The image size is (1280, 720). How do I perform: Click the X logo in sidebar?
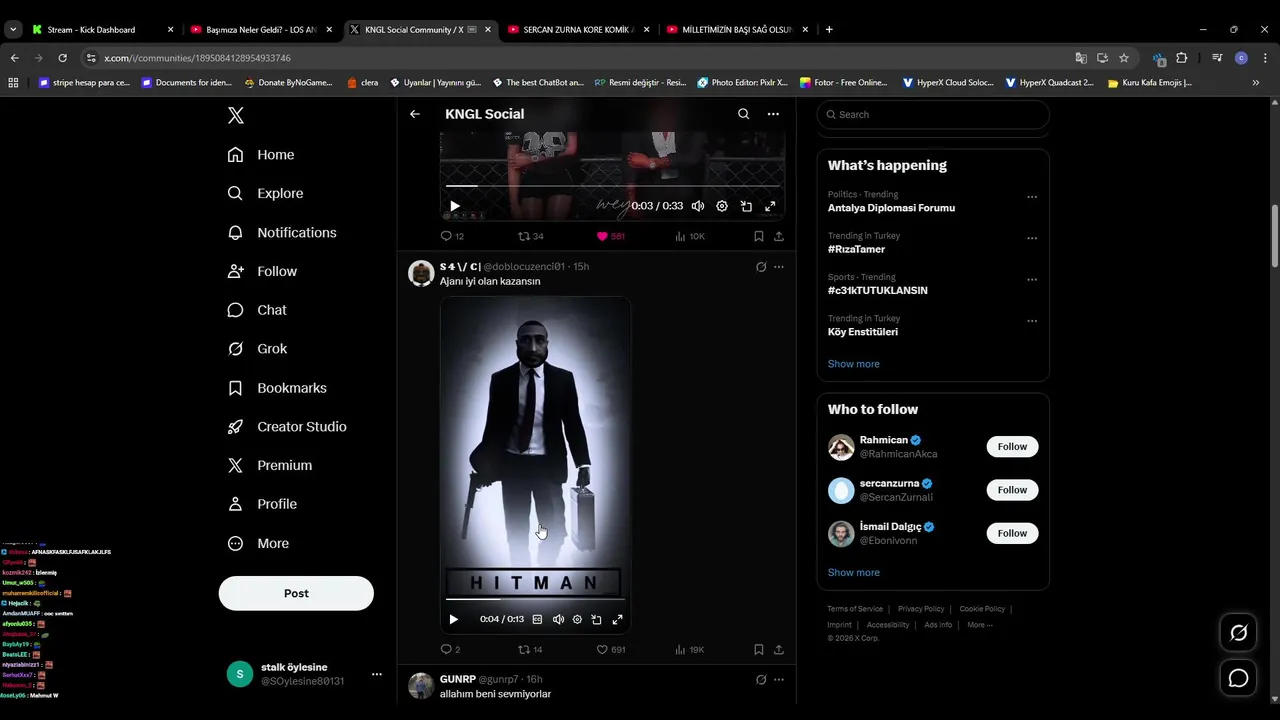click(x=236, y=115)
